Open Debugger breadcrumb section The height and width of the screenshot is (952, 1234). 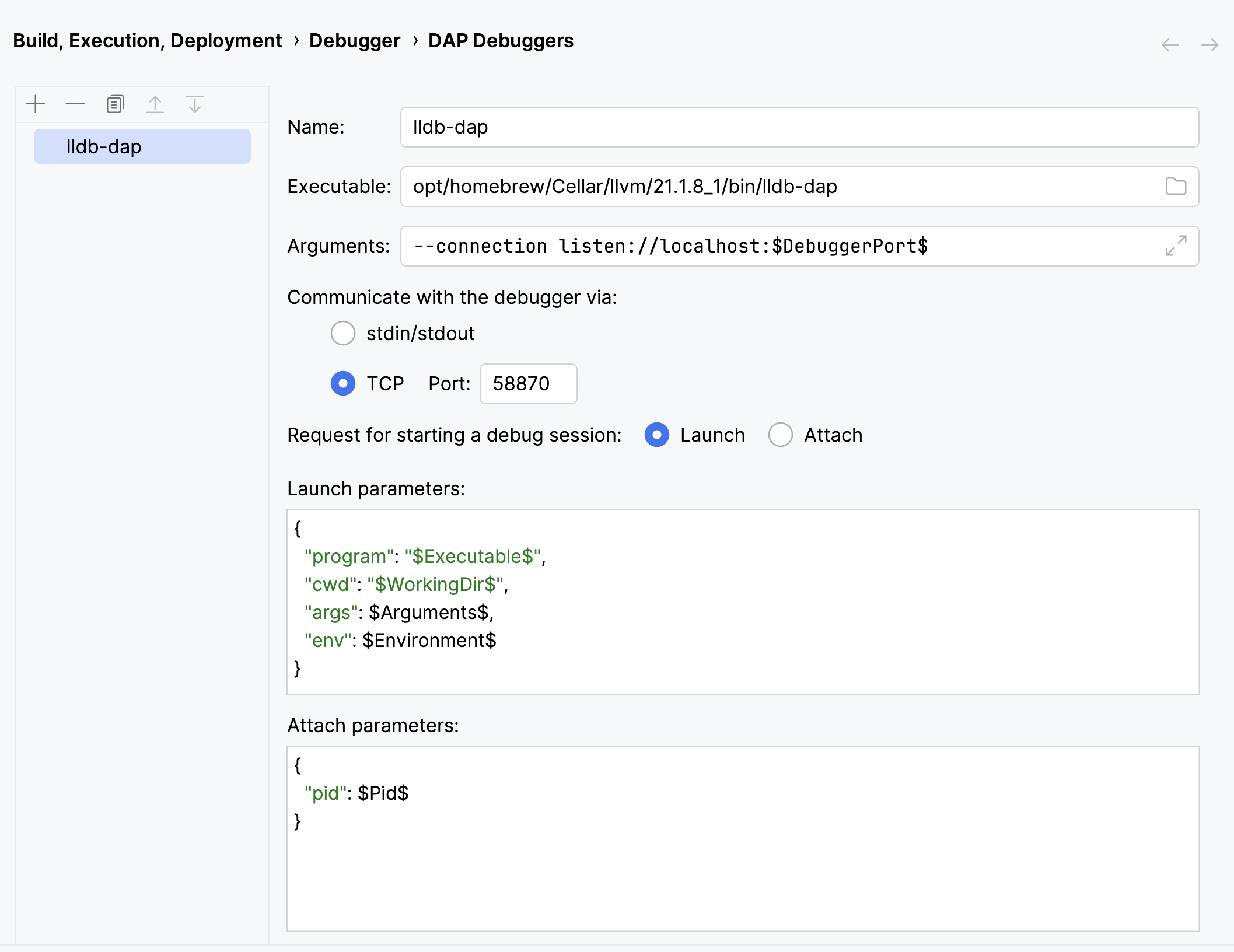click(355, 41)
